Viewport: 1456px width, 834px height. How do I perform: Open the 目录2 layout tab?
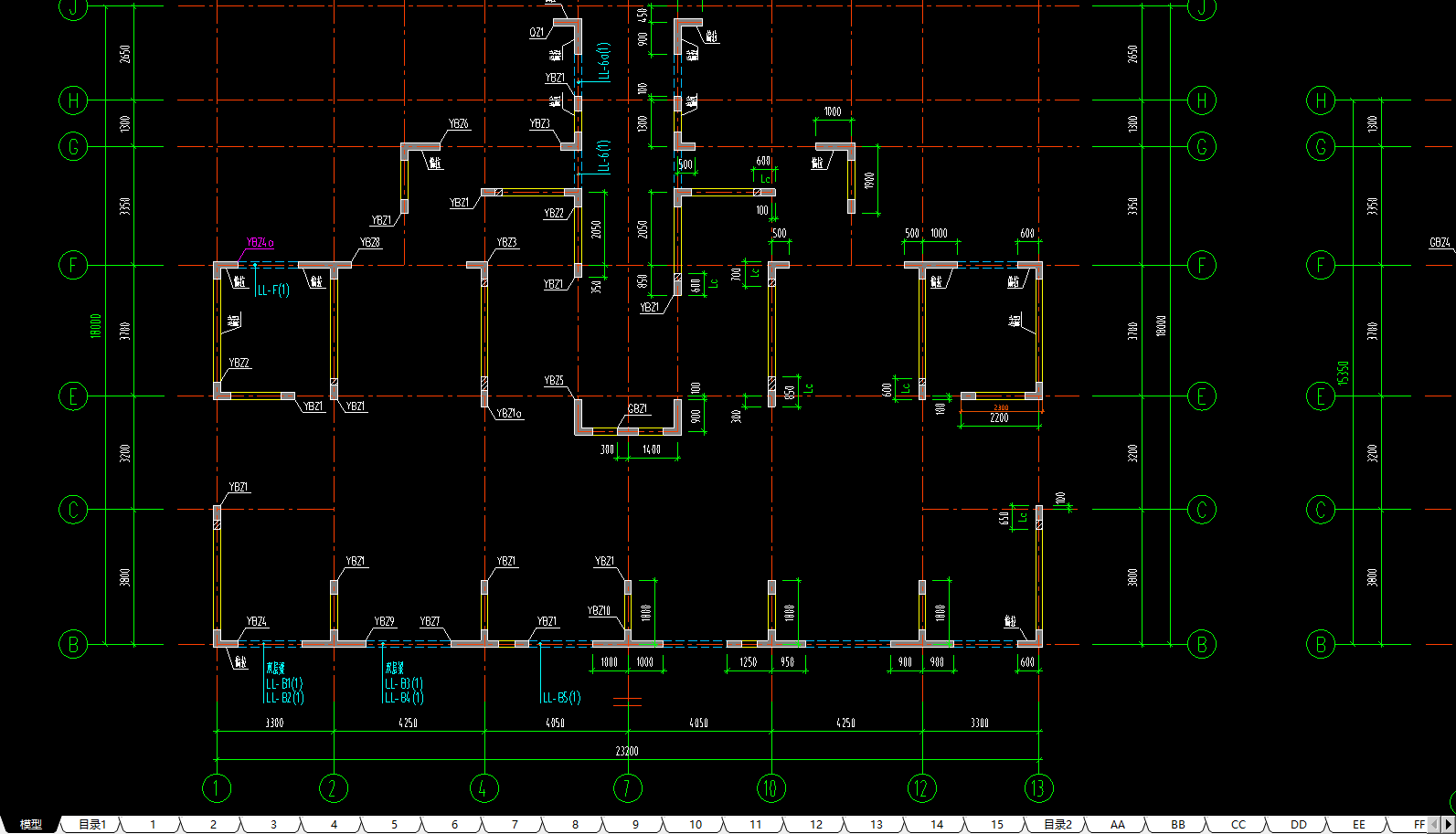pos(1057,825)
